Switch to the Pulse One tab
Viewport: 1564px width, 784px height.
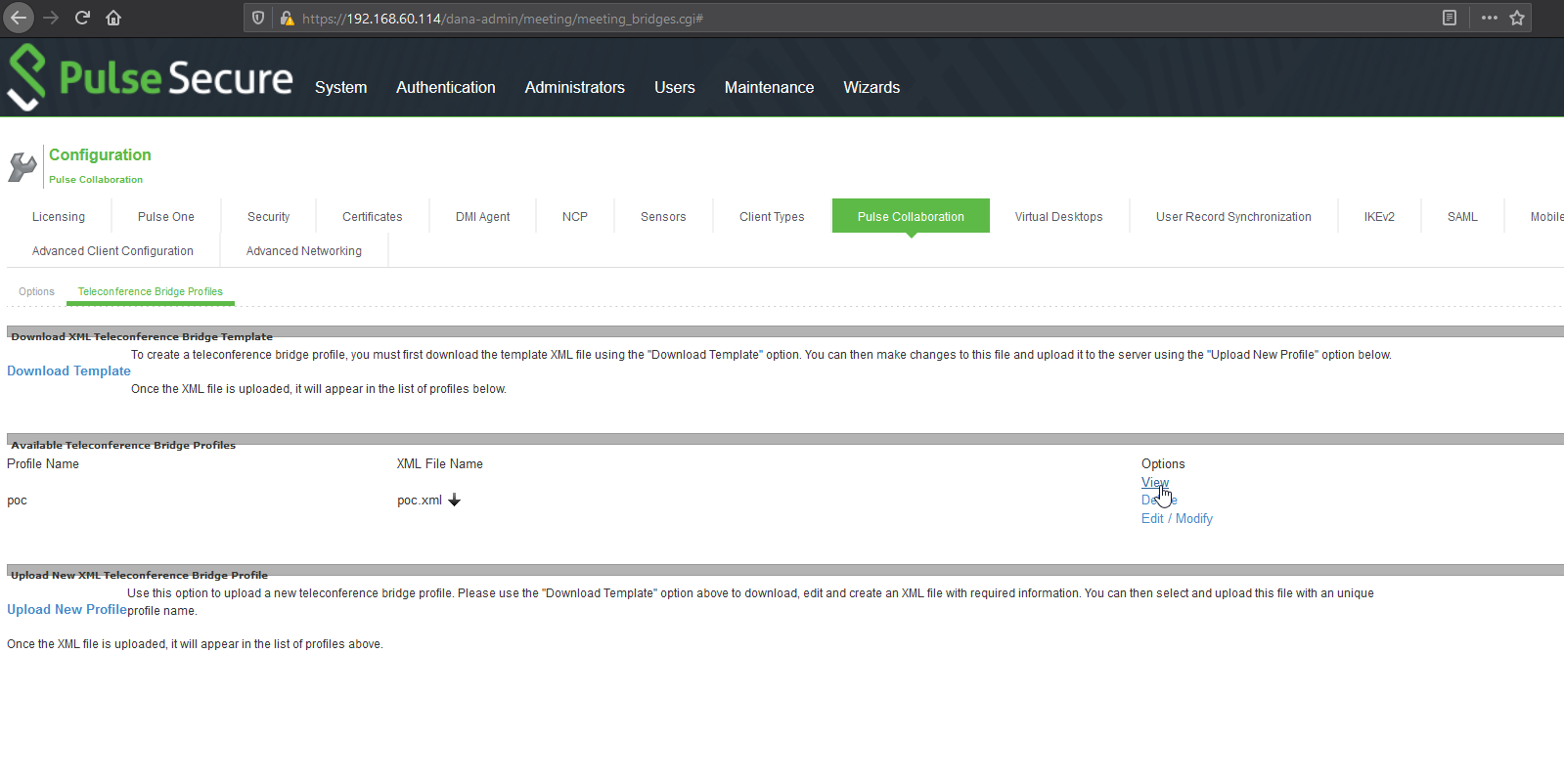pos(165,216)
